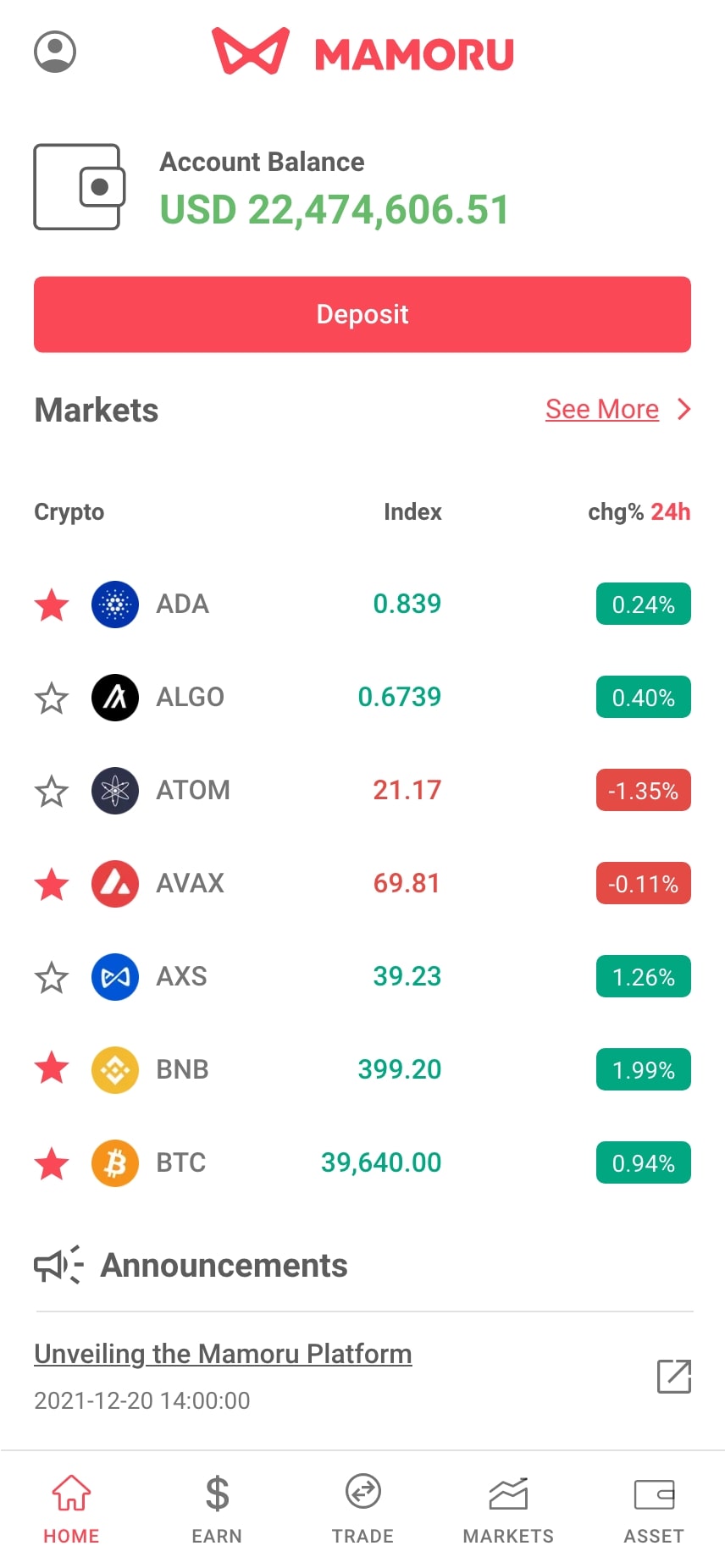Open the Unveiling the Mamoru Platform link
725x1568 pixels.
click(x=223, y=1354)
